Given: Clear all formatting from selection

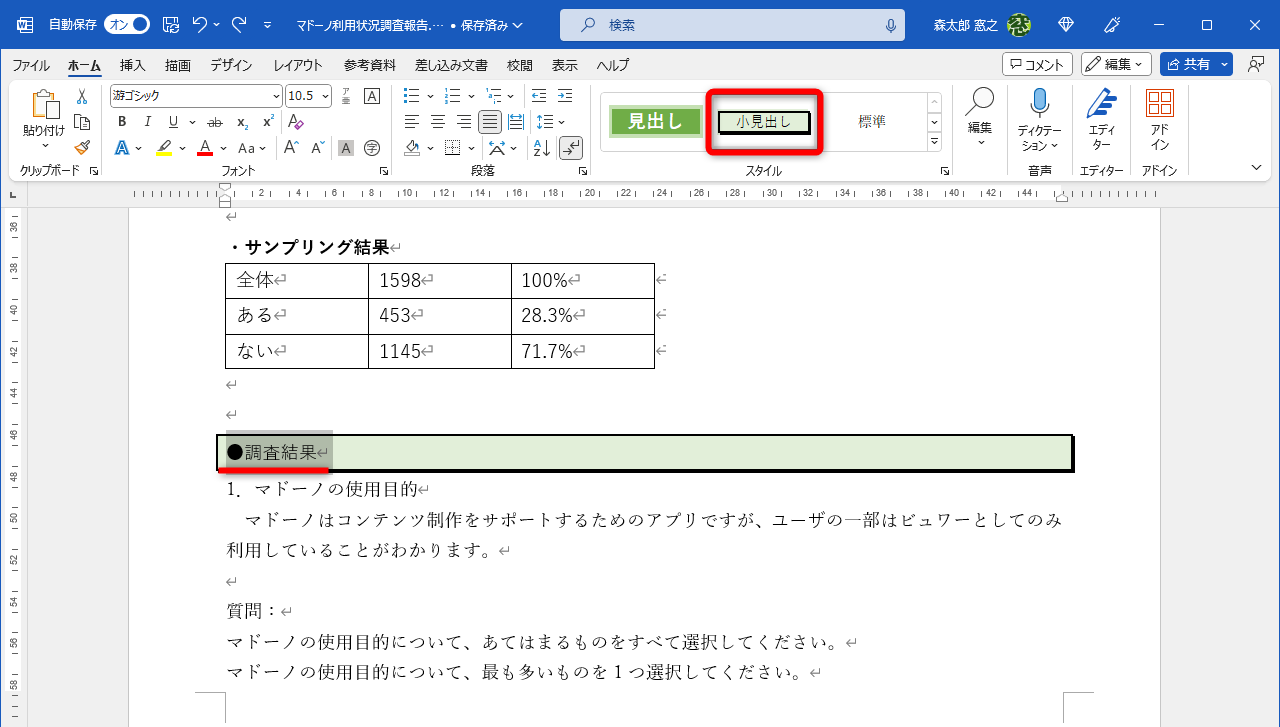Looking at the screenshot, I should [x=296, y=122].
